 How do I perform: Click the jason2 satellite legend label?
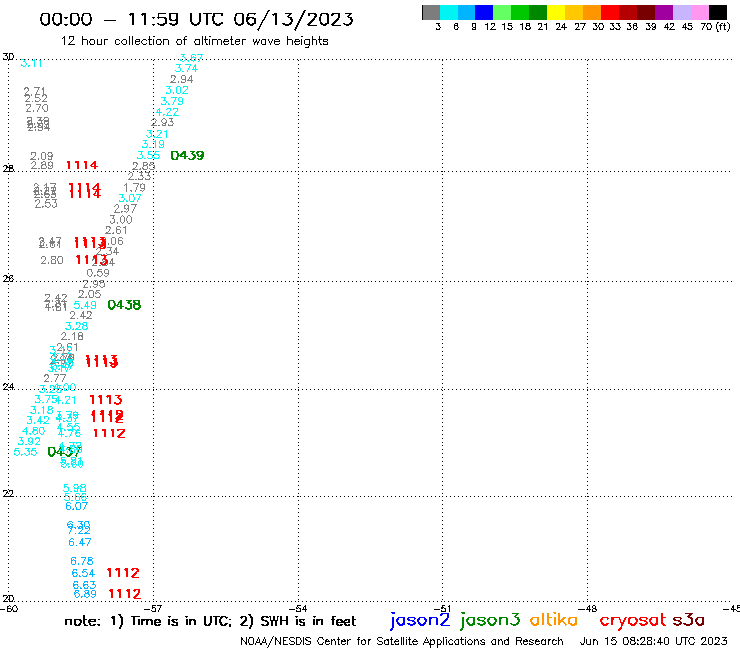pyautogui.click(x=420, y=620)
